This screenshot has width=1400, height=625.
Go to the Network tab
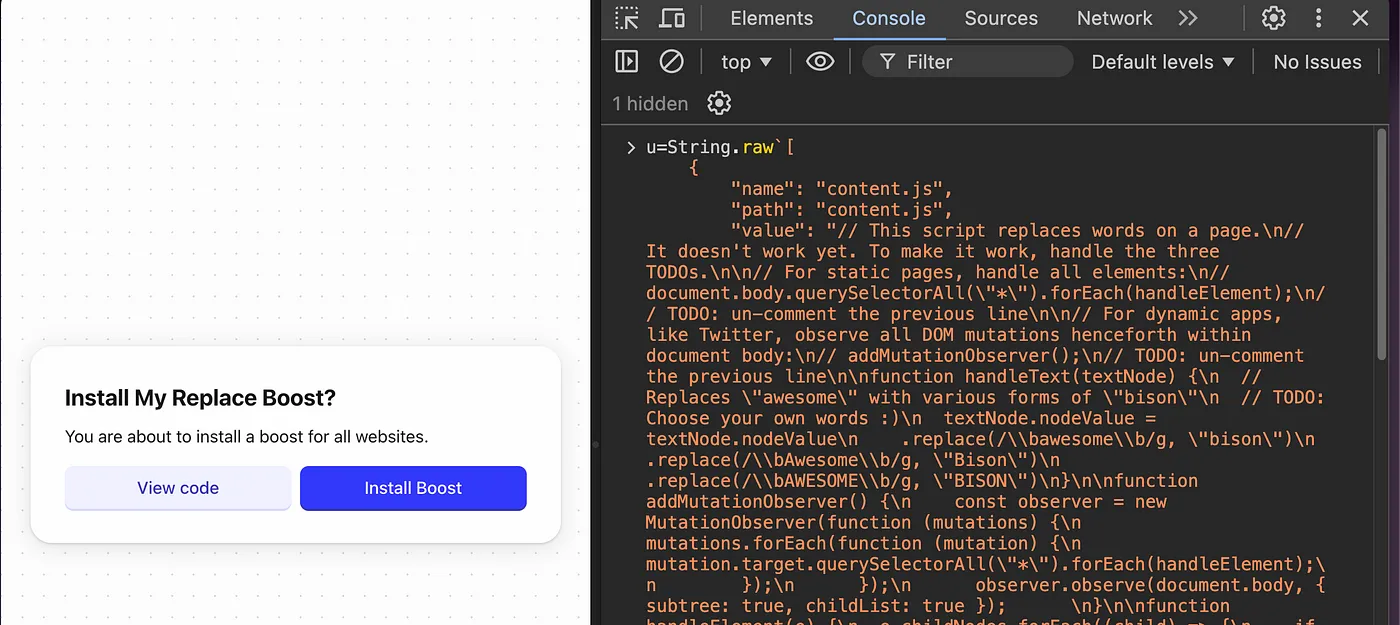click(x=1114, y=18)
